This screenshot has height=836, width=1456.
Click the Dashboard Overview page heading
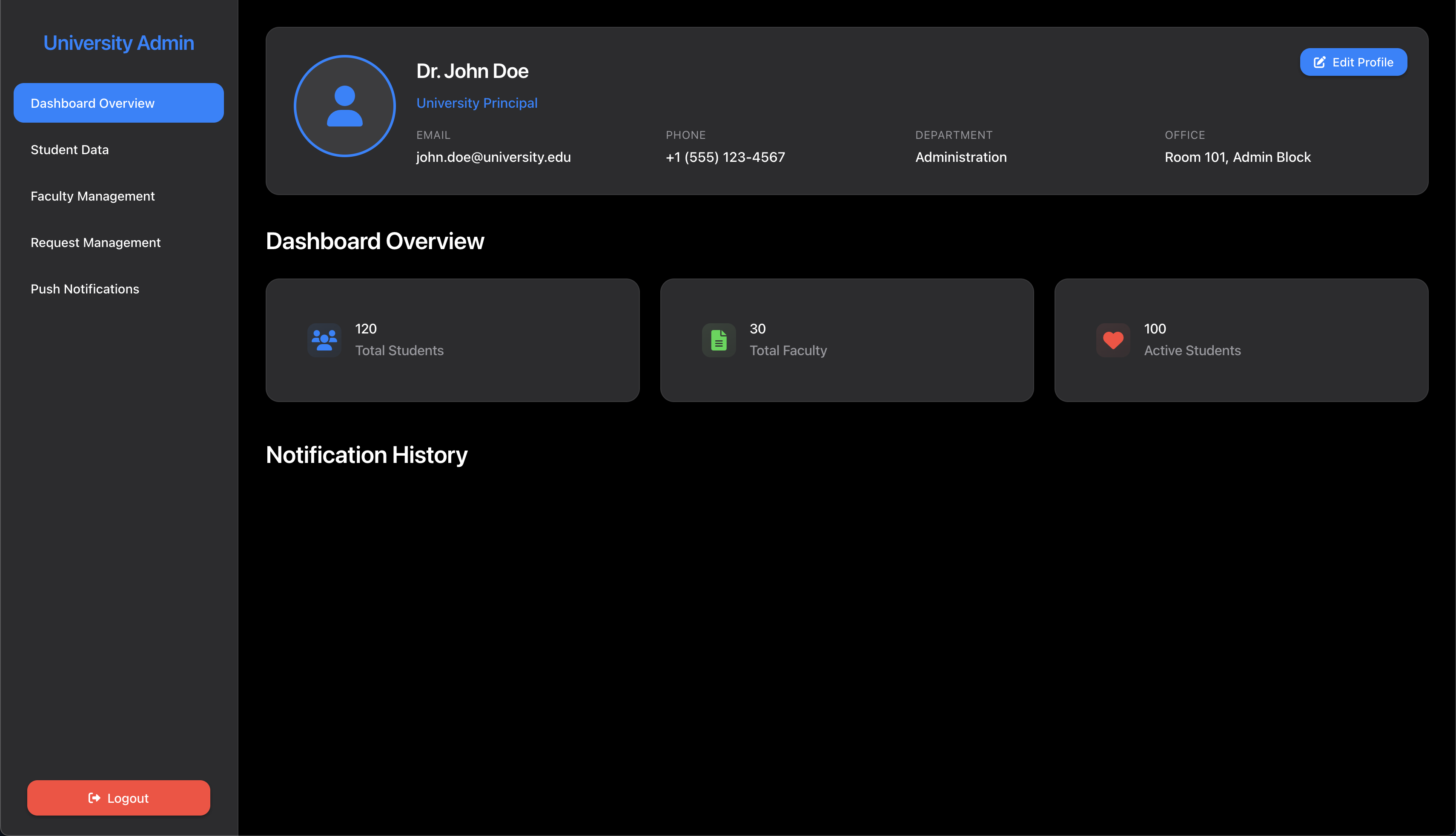click(x=375, y=241)
